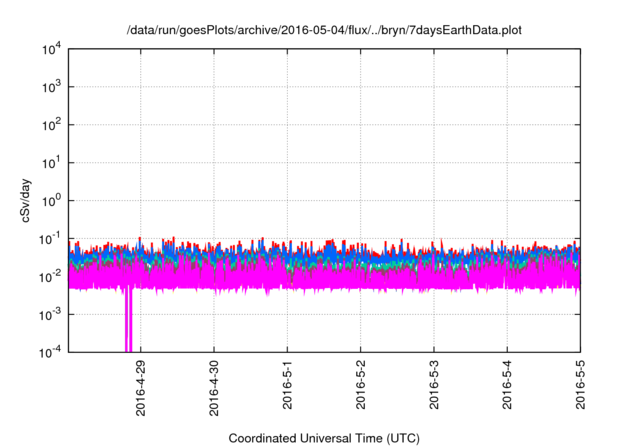Click the 10^-4 y-axis tick label

[51, 352]
